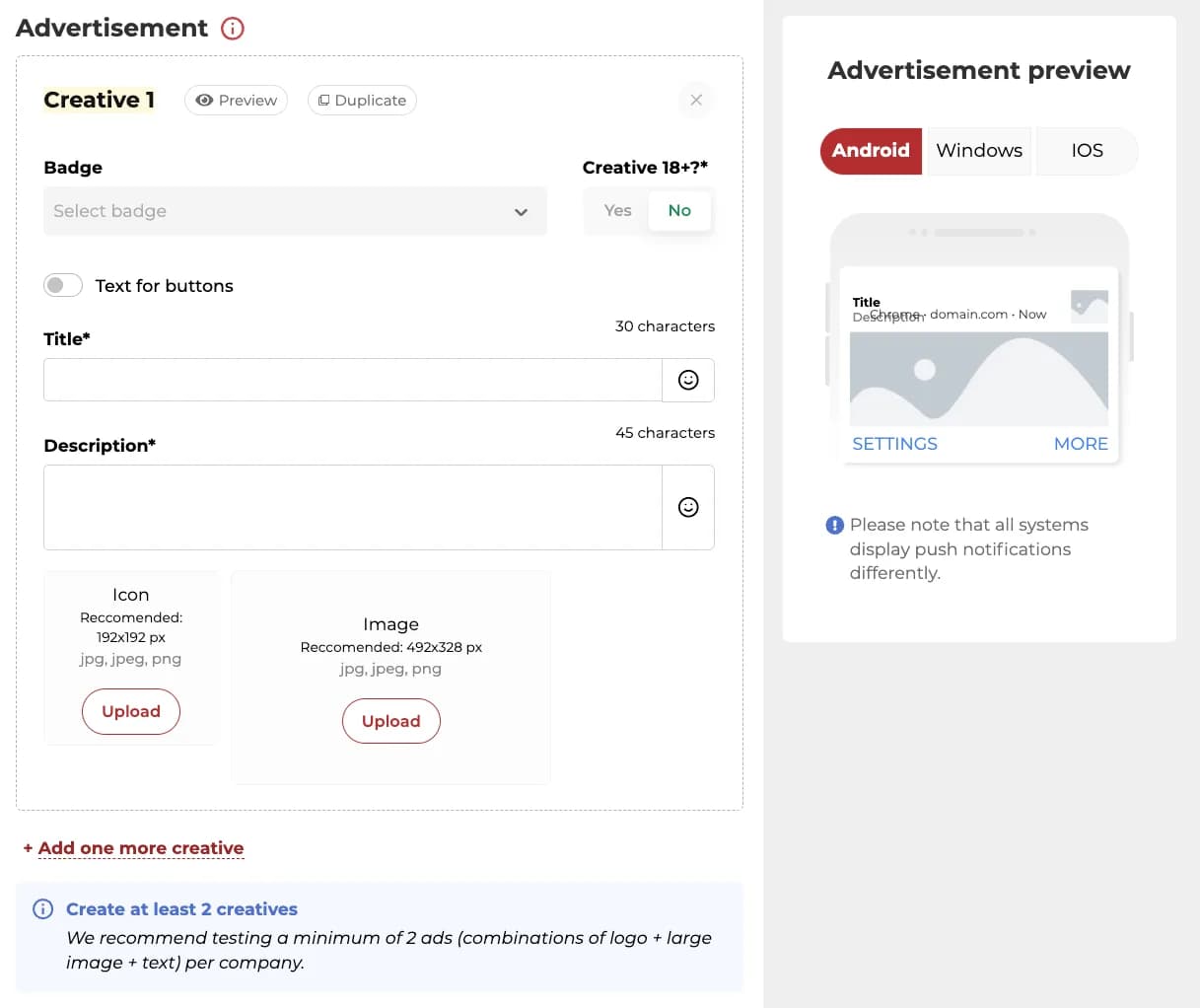This screenshot has width=1200, height=1008.
Task: Click the Advertisement info icon
Action: 233,28
